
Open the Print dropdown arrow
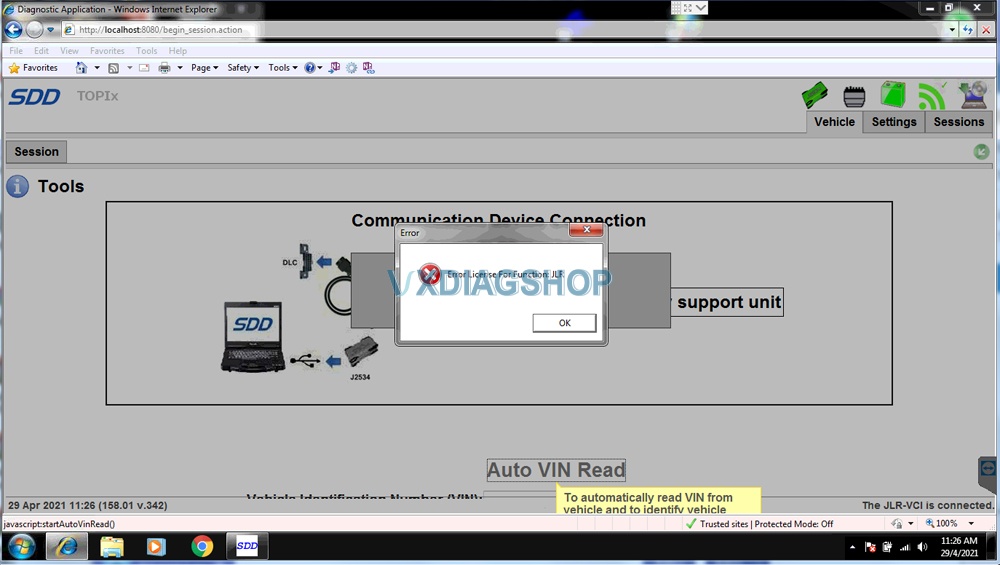point(180,68)
